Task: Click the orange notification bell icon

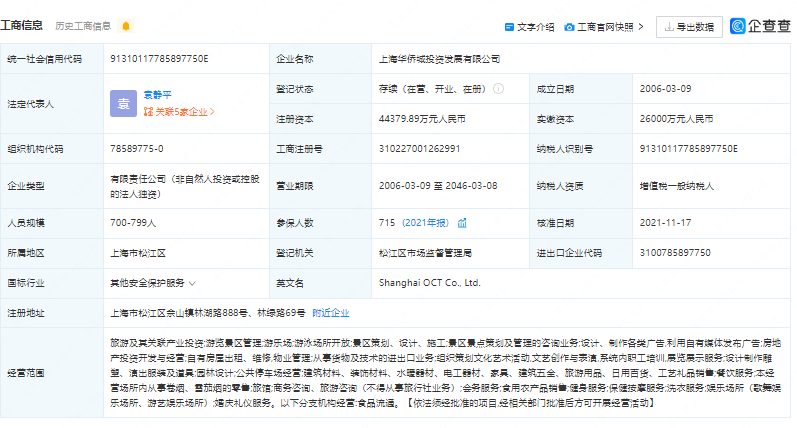Action: (126, 26)
